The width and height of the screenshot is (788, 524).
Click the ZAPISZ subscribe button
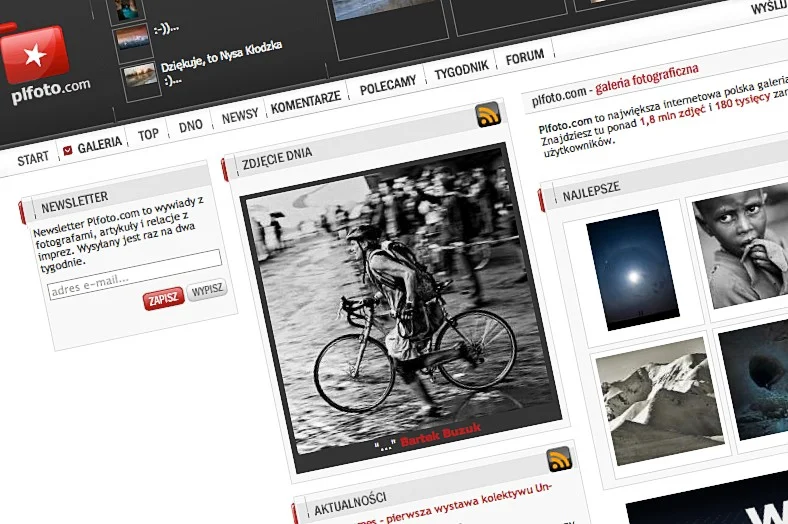coord(163,299)
